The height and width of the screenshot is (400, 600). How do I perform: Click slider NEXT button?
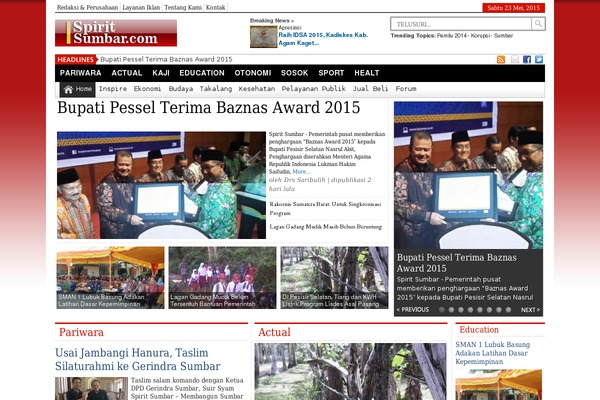click(530, 310)
